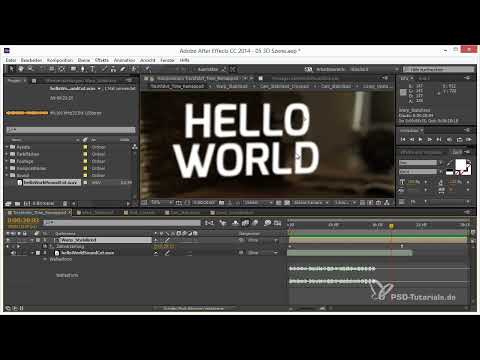The height and width of the screenshot is (360, 480).
Task: Mute audio in Preview panel
Action: coord(449,139)
